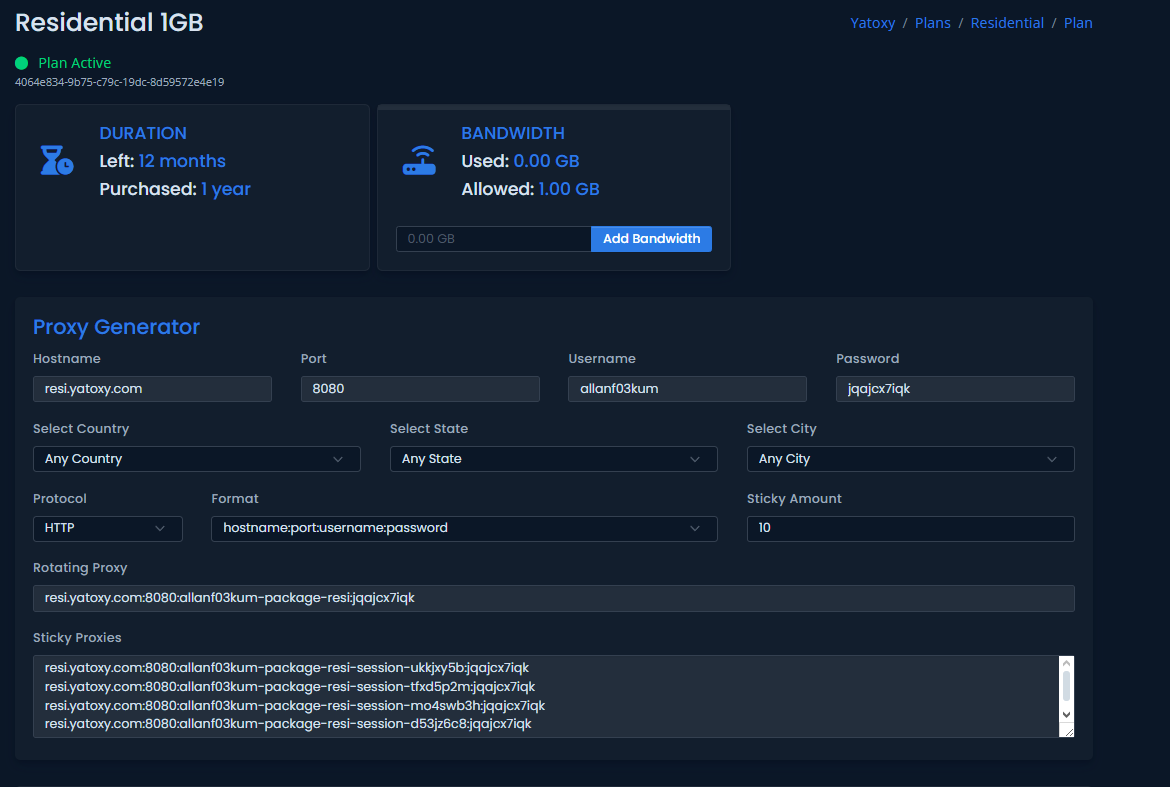Click the DURATION card title
1170x787 pixels.
tap(143, 134)
